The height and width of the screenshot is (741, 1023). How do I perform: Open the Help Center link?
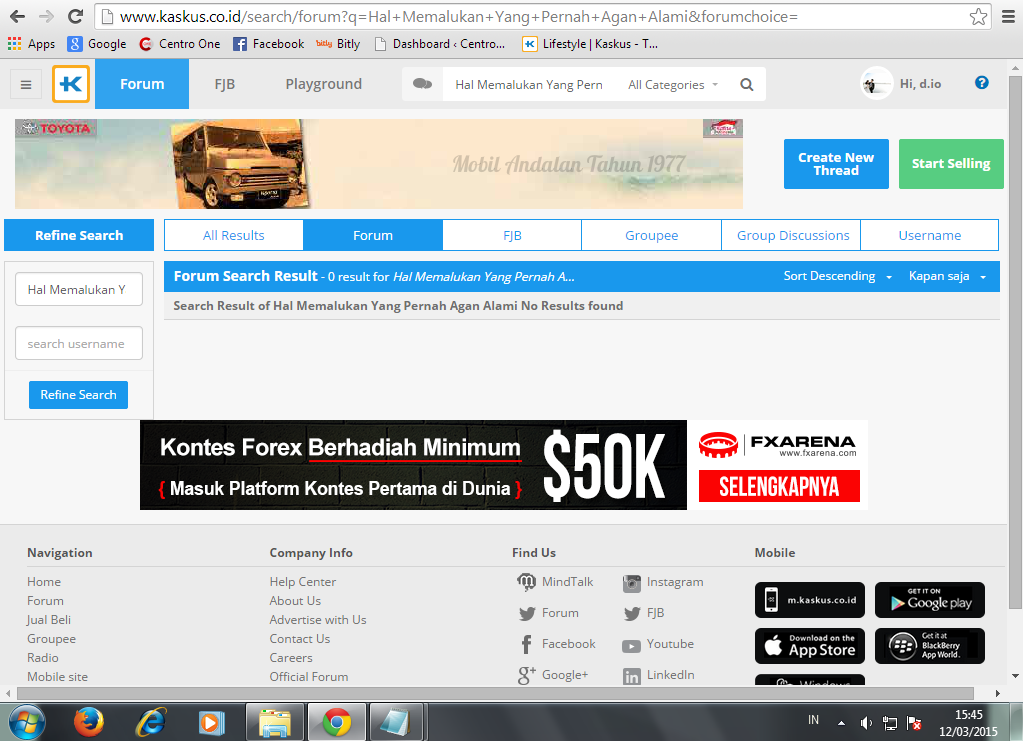[302, 582]
